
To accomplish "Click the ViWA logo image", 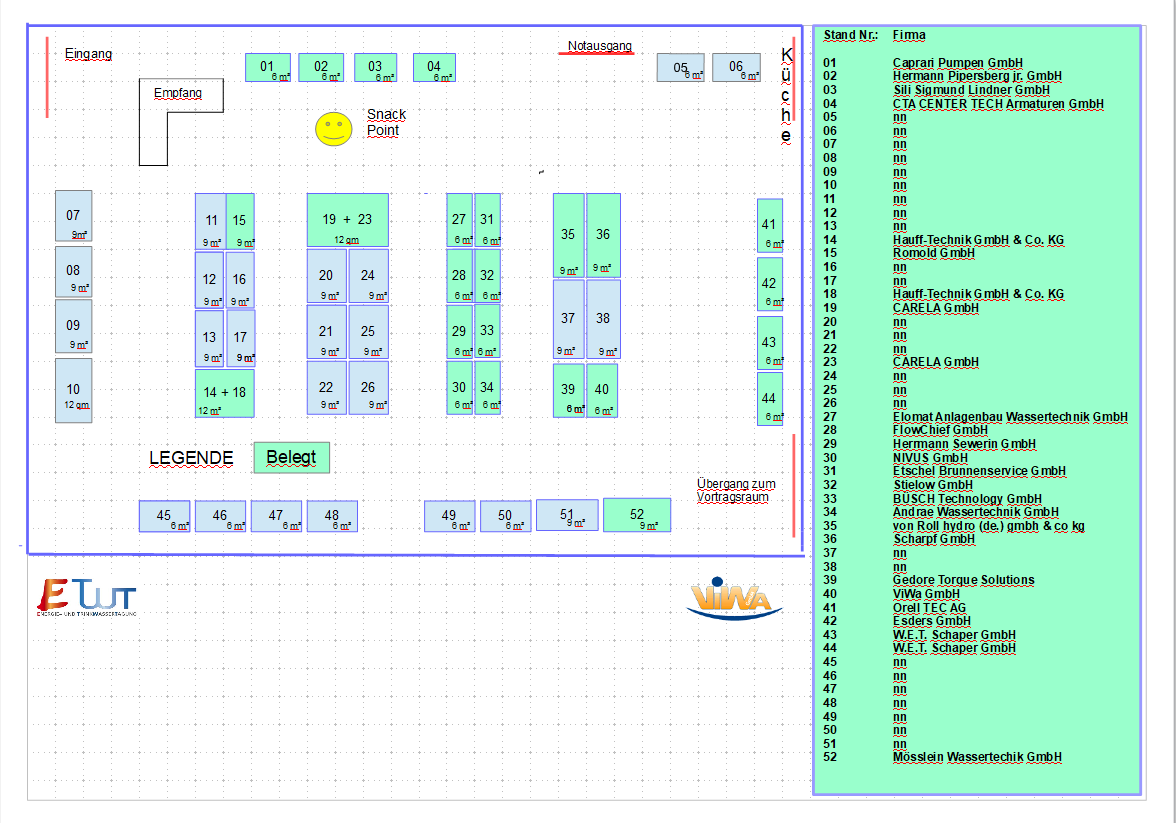I will [x=734, y=599].
